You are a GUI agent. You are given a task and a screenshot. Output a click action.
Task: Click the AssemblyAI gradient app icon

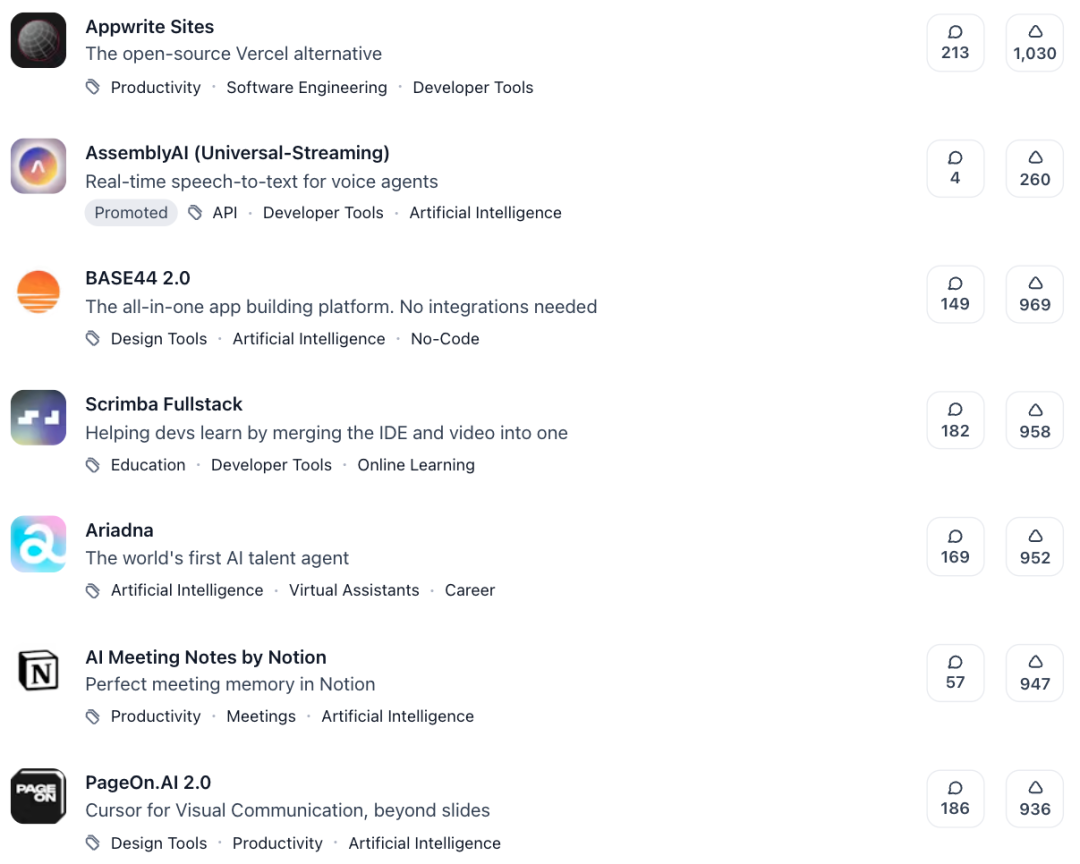pos(38,166)
